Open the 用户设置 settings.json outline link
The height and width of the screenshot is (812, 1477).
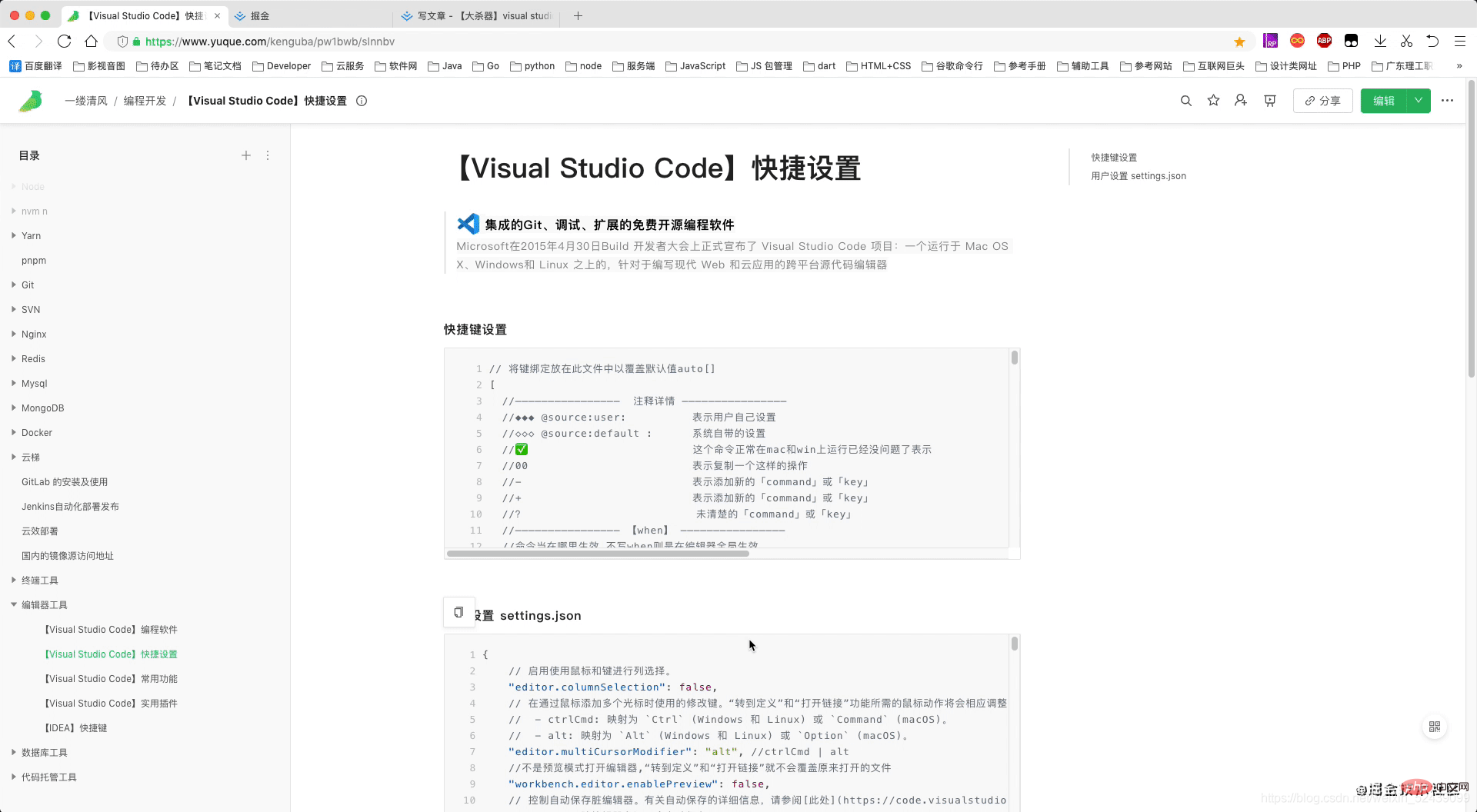tap(1139, 175)
